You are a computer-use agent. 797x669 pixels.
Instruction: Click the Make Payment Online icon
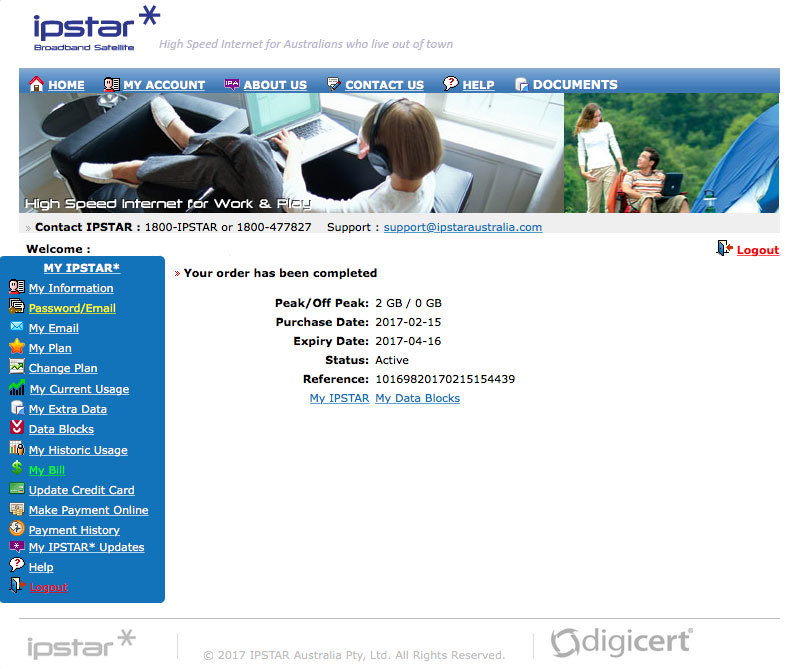(17, 508)
